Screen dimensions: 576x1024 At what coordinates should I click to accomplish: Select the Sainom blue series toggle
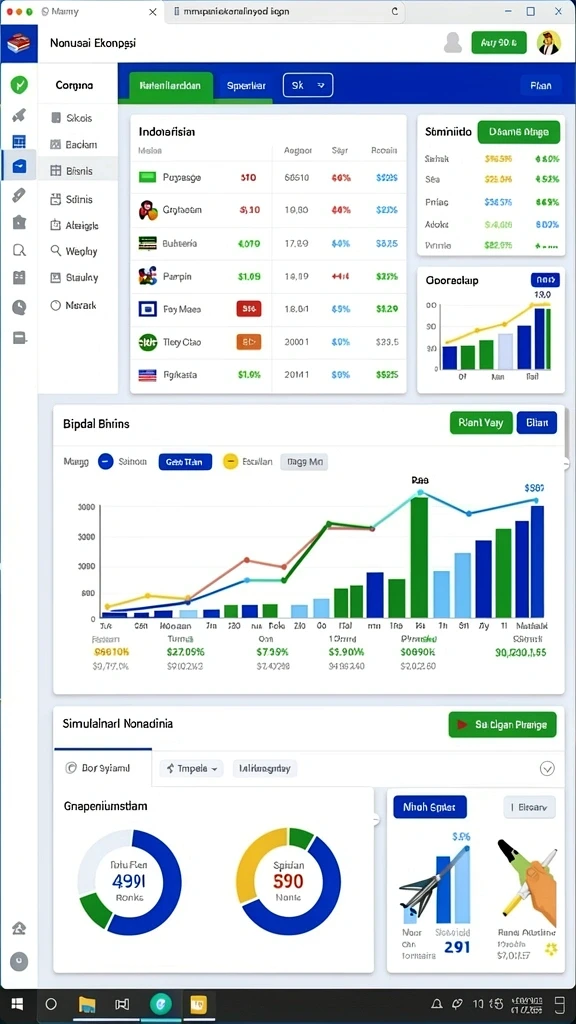tap(106, 461)
